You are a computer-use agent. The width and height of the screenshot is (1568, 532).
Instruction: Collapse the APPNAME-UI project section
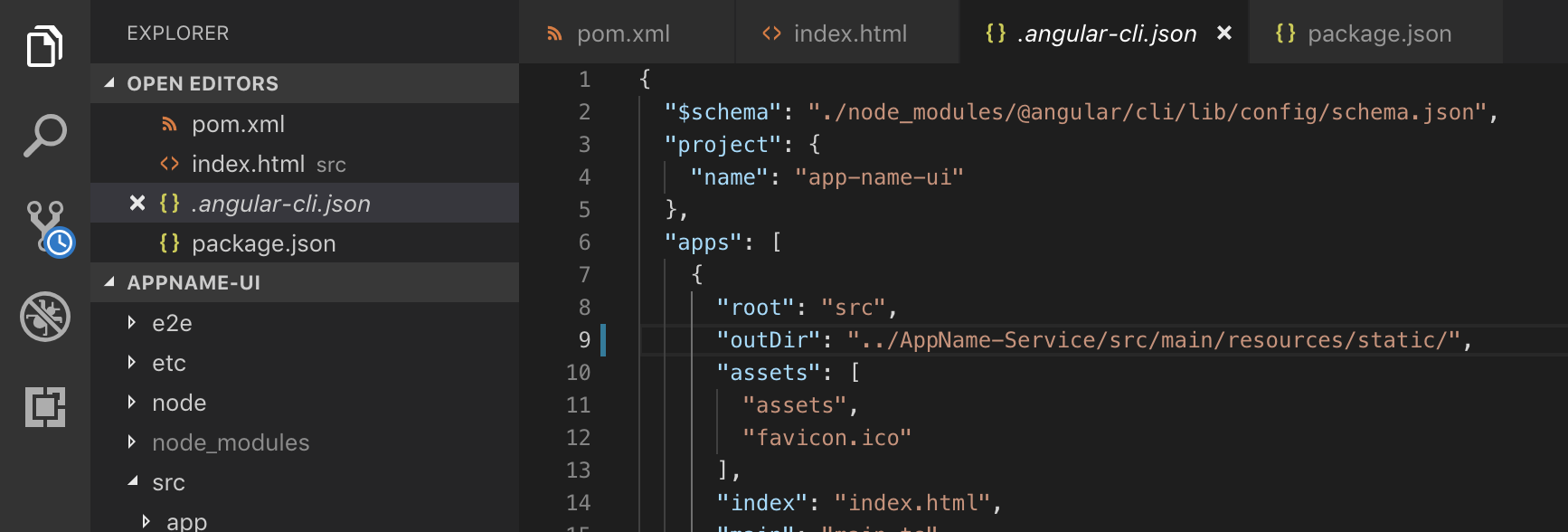click(x=109, y=282)
